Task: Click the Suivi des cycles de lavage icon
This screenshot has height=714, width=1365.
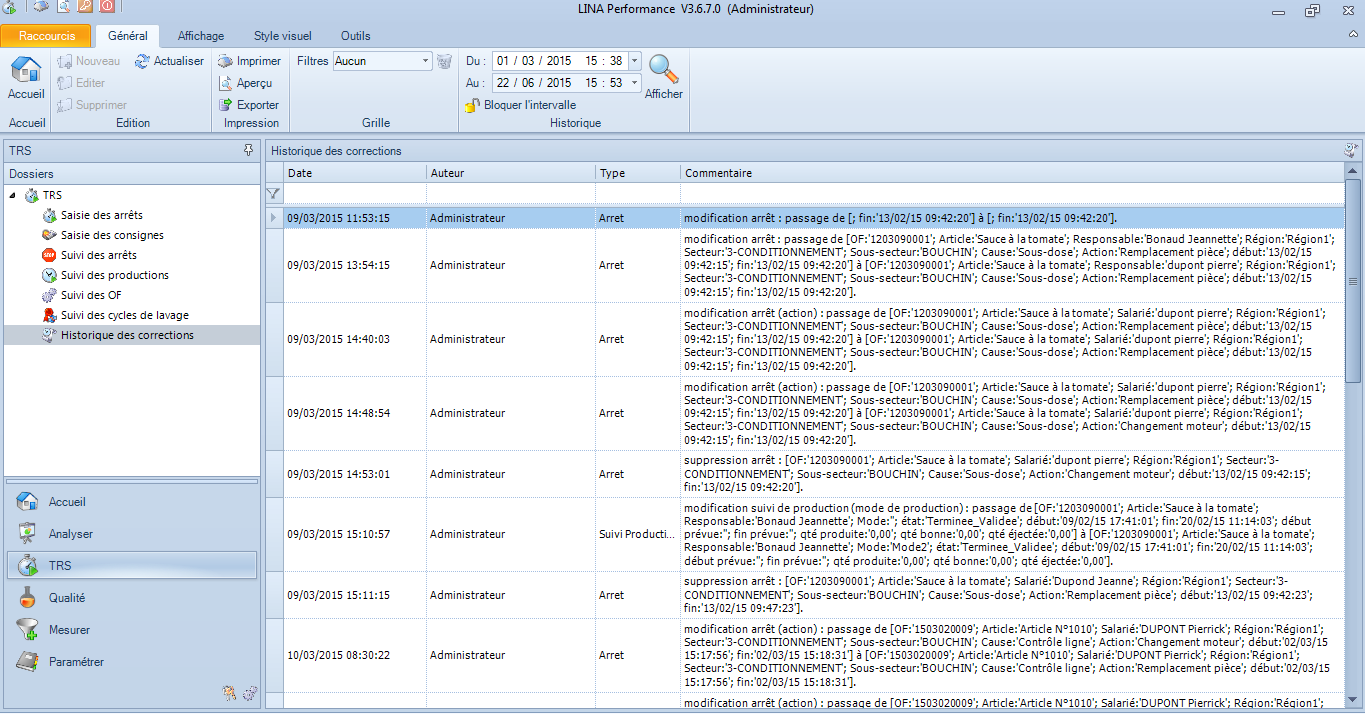Action: point(50,315)
